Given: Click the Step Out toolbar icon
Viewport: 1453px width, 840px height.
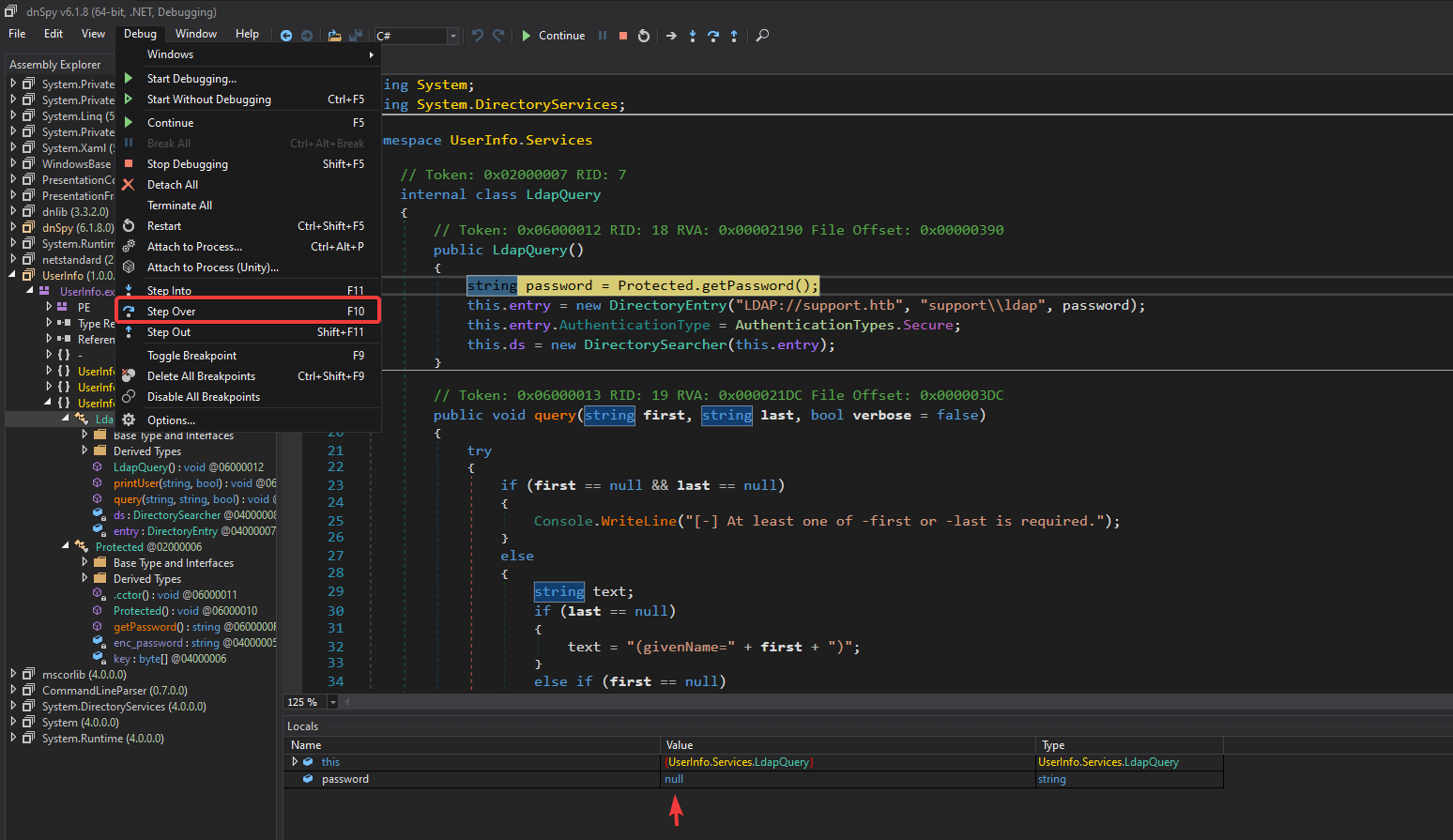Looking at the screenshot, I should pyautogui.click(x=734, y=36).
